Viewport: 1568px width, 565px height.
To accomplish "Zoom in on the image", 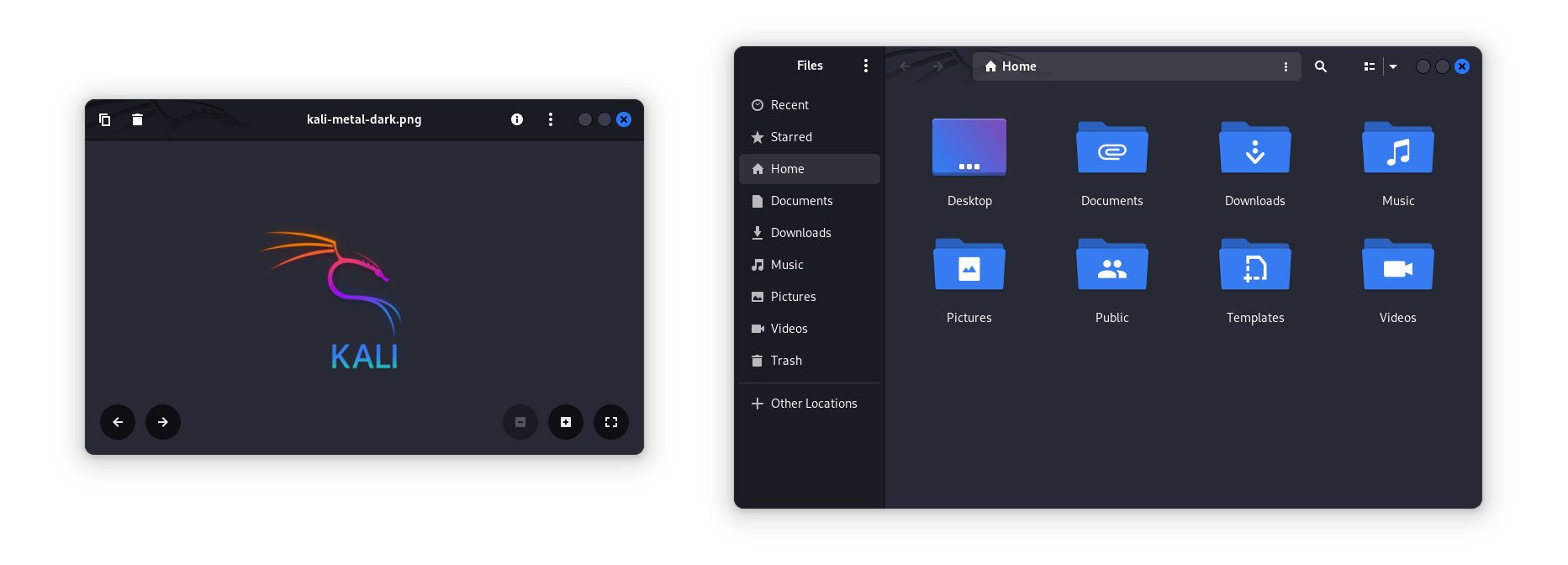I will [x=566, y=422].
